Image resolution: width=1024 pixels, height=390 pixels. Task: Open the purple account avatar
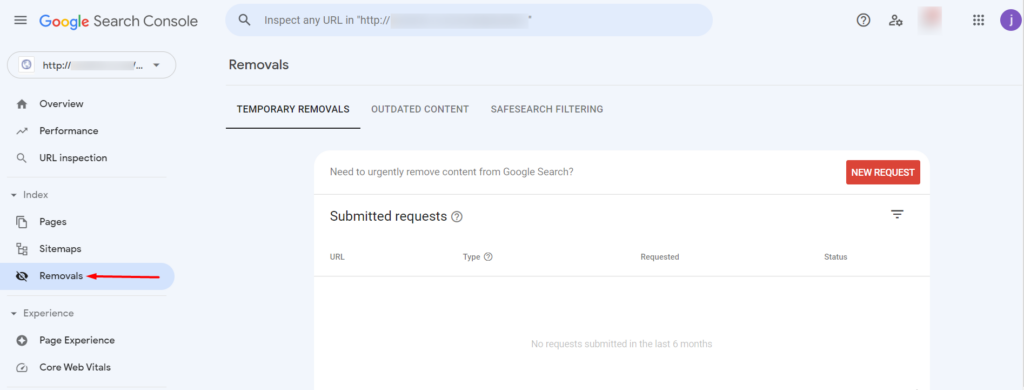pos(1010,20)
